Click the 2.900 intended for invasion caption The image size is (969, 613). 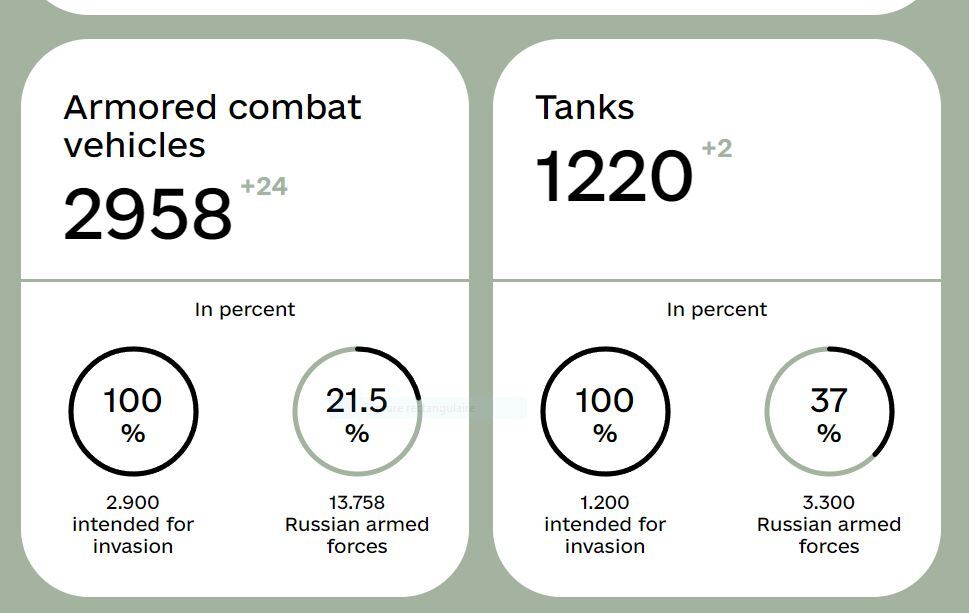point(133,524)
